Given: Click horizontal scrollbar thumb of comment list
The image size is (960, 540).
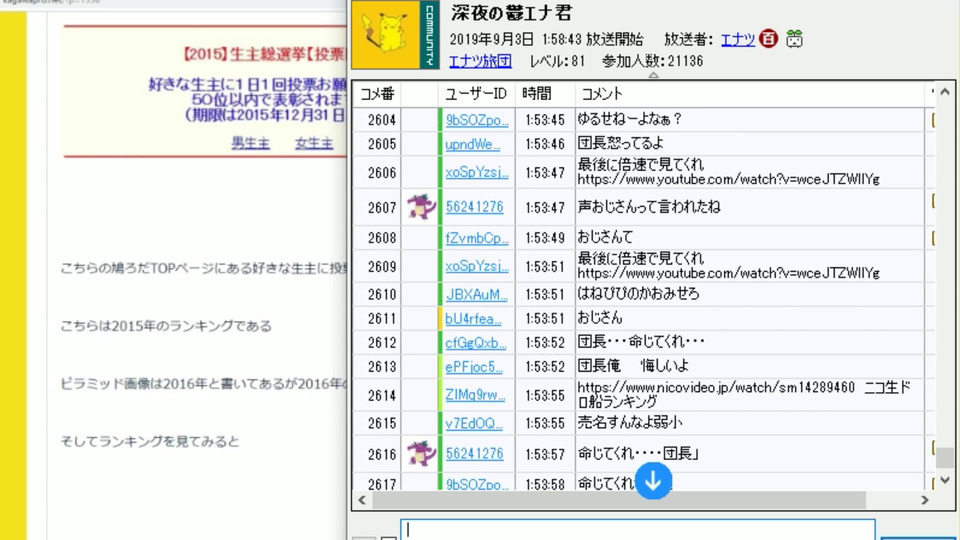Looking at the screenshot, I should tap(619, 500).
